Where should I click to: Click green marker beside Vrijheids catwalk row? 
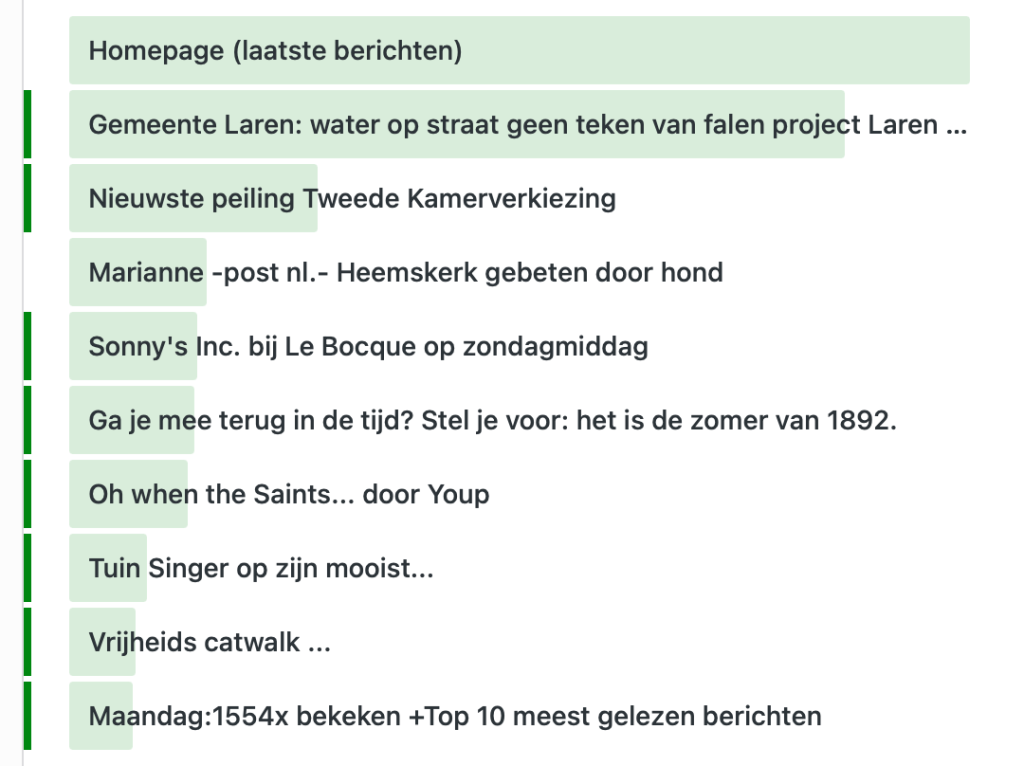coord(27,642)
